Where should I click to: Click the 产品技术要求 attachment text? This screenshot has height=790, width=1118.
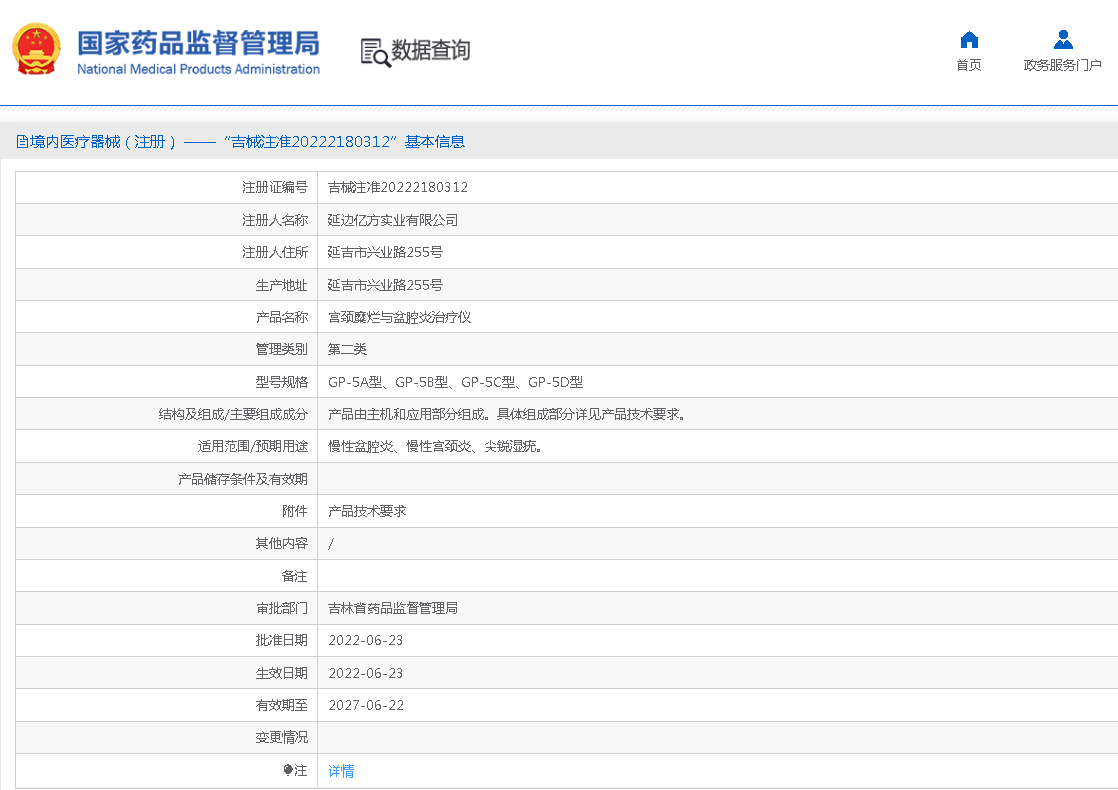[x=367, y=511]
